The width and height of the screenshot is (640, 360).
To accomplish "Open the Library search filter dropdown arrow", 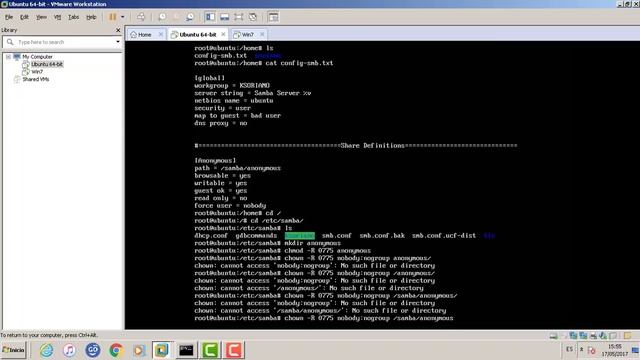I will click(118, 42).
